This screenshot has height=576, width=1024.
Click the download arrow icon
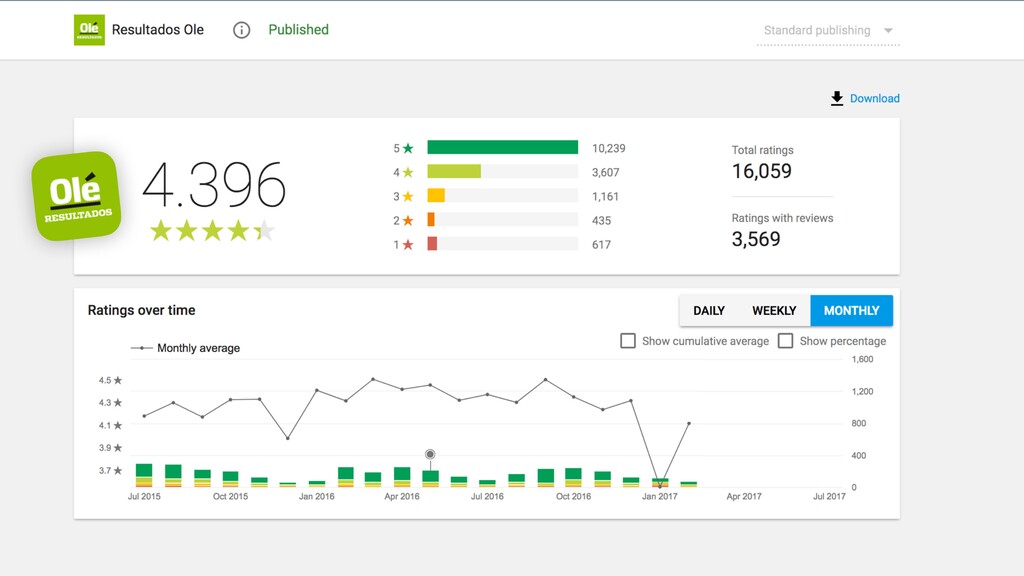837,99
